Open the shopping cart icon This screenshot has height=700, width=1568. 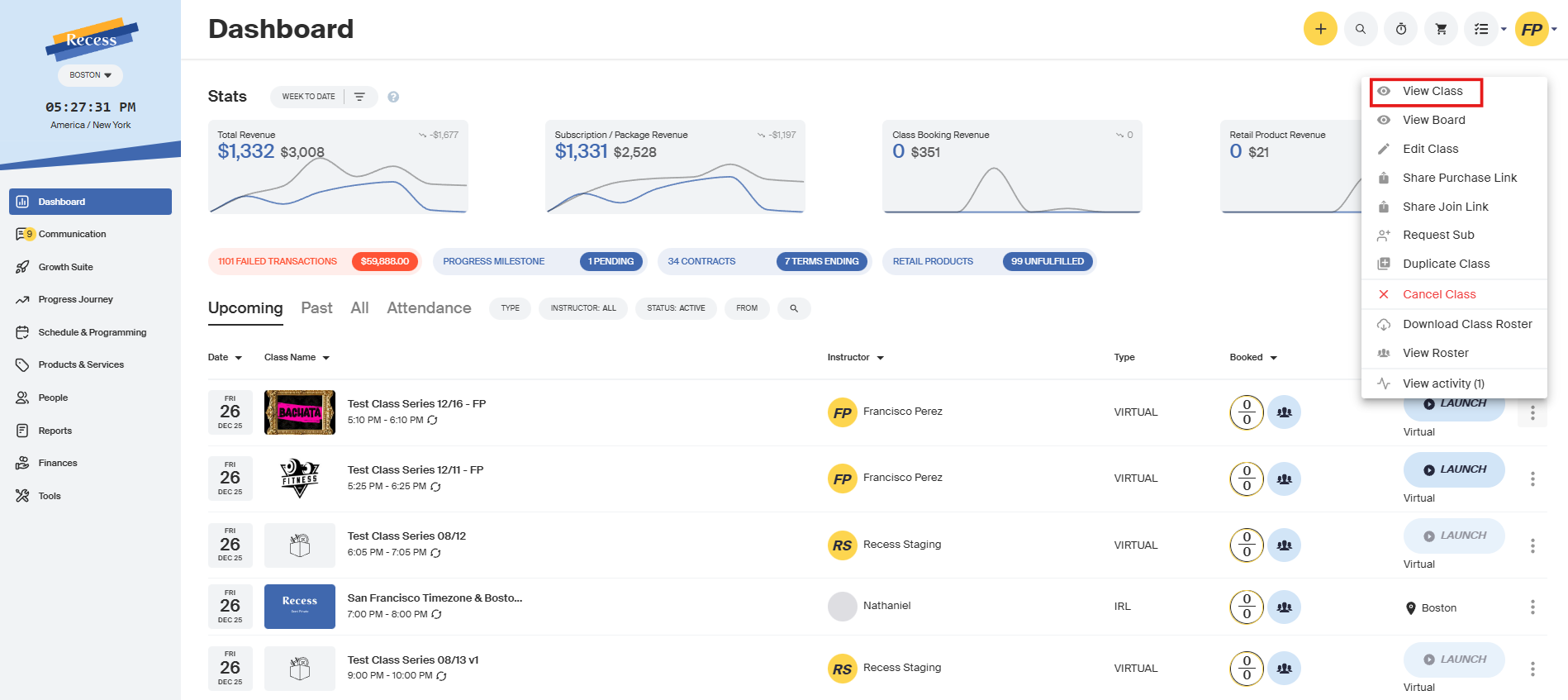1441,29
